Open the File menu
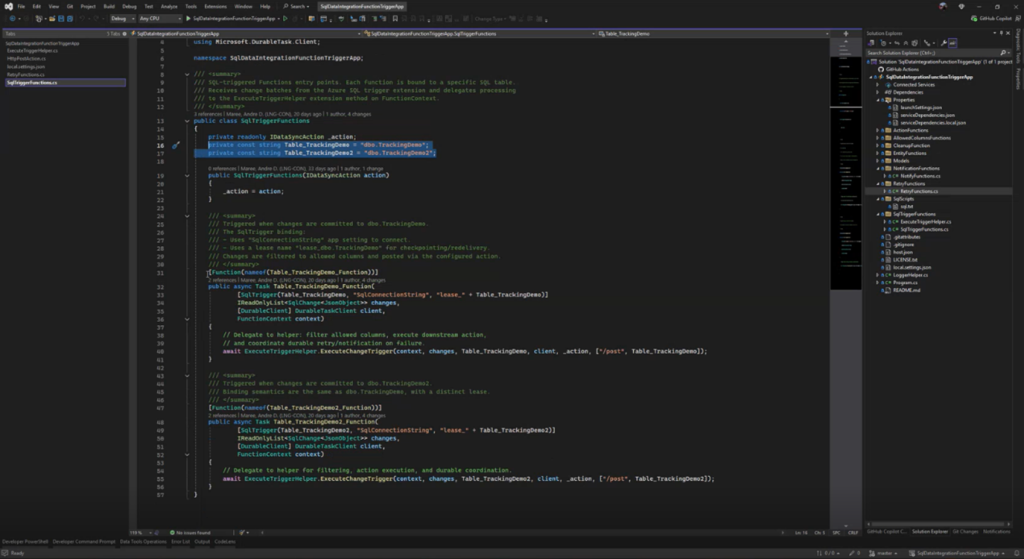This screenshot has width=1024, height=559. (22, 7)
